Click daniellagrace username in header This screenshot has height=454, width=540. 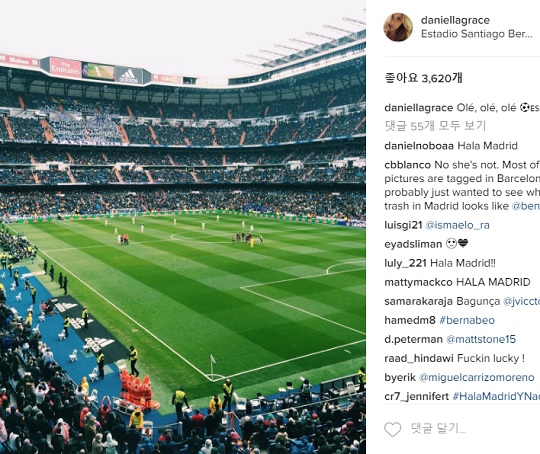pyautogui.click(x=455, y=20)
